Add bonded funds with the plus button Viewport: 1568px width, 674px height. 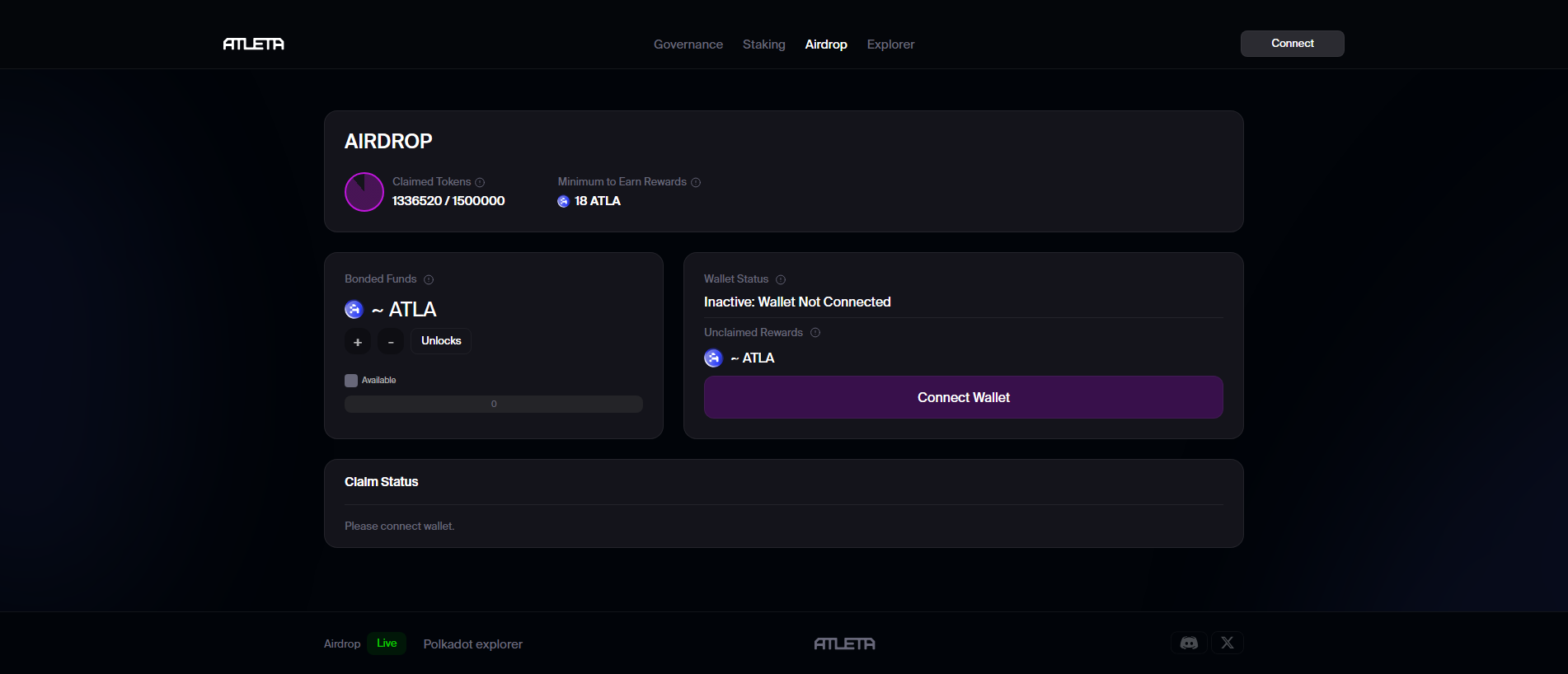[358, 341]
